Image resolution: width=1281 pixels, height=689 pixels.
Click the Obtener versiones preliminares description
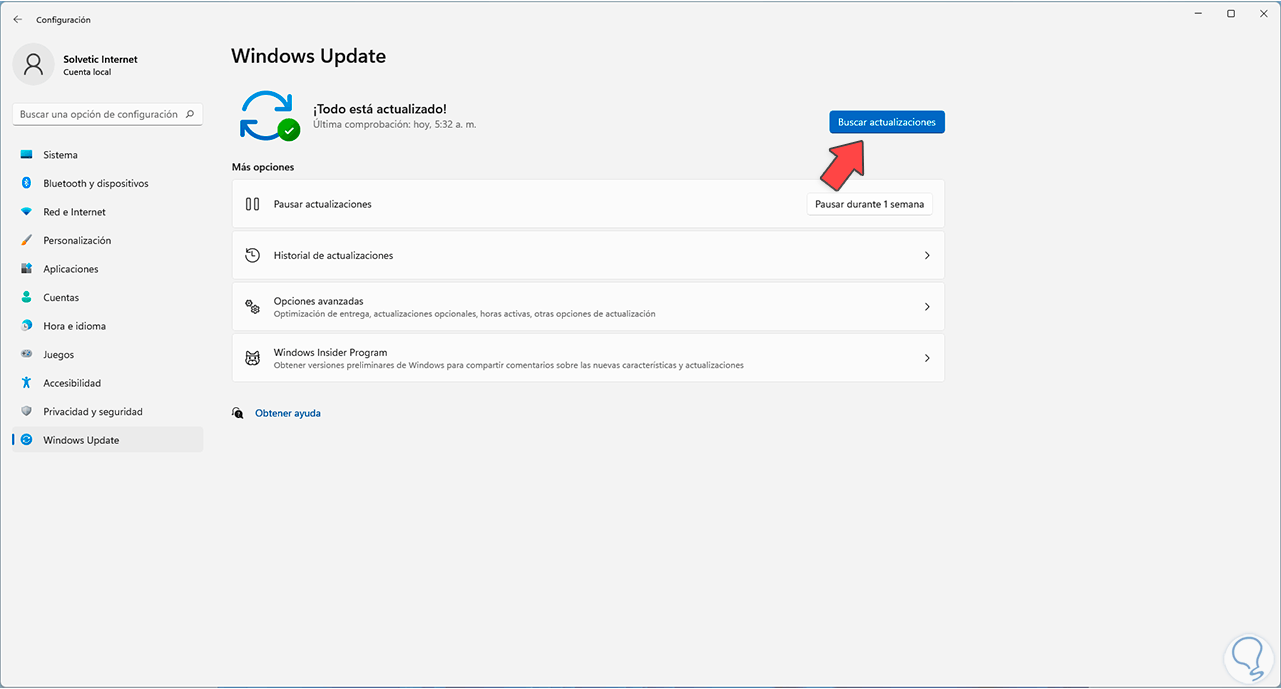[509, 365]
